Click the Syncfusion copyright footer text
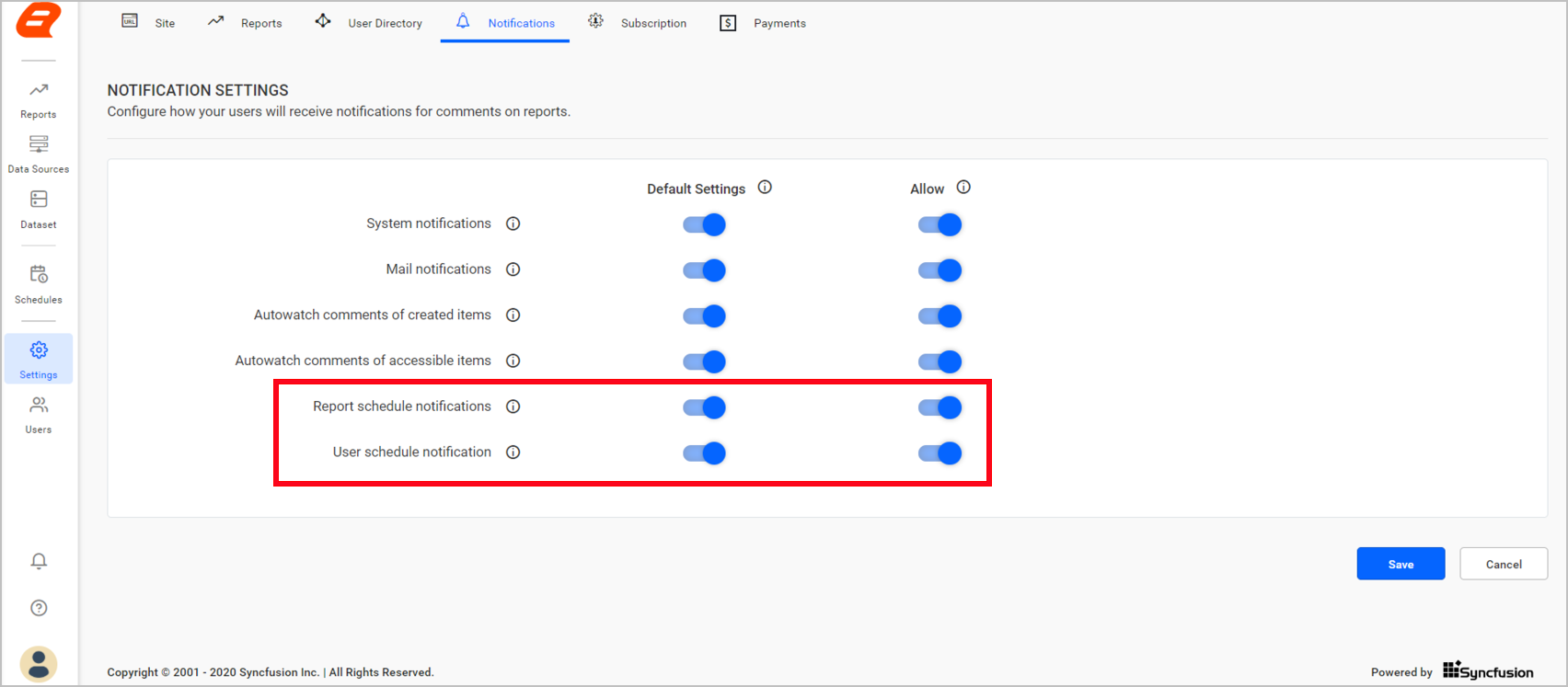Image resolution: width=1568 pixels, height=687 pixels. (271, 672)
